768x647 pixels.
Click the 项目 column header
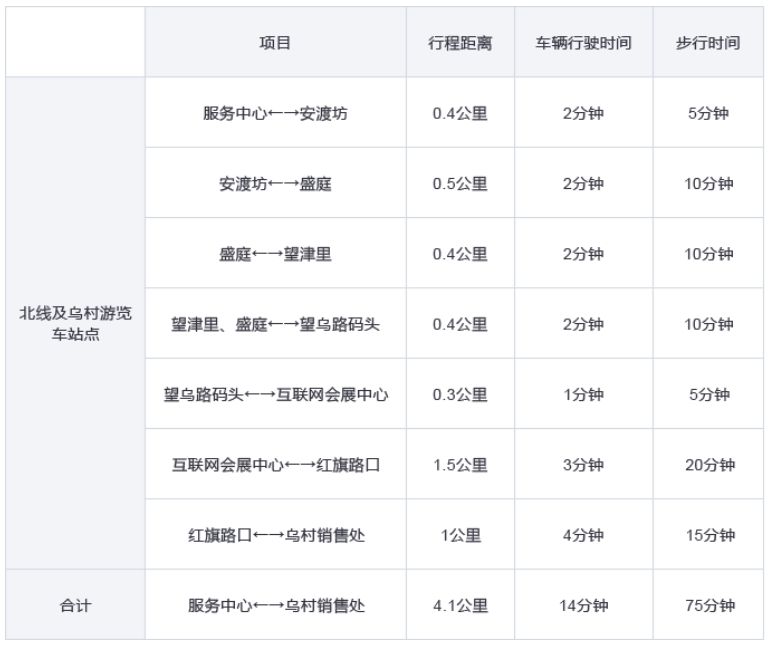coord(275,44)
